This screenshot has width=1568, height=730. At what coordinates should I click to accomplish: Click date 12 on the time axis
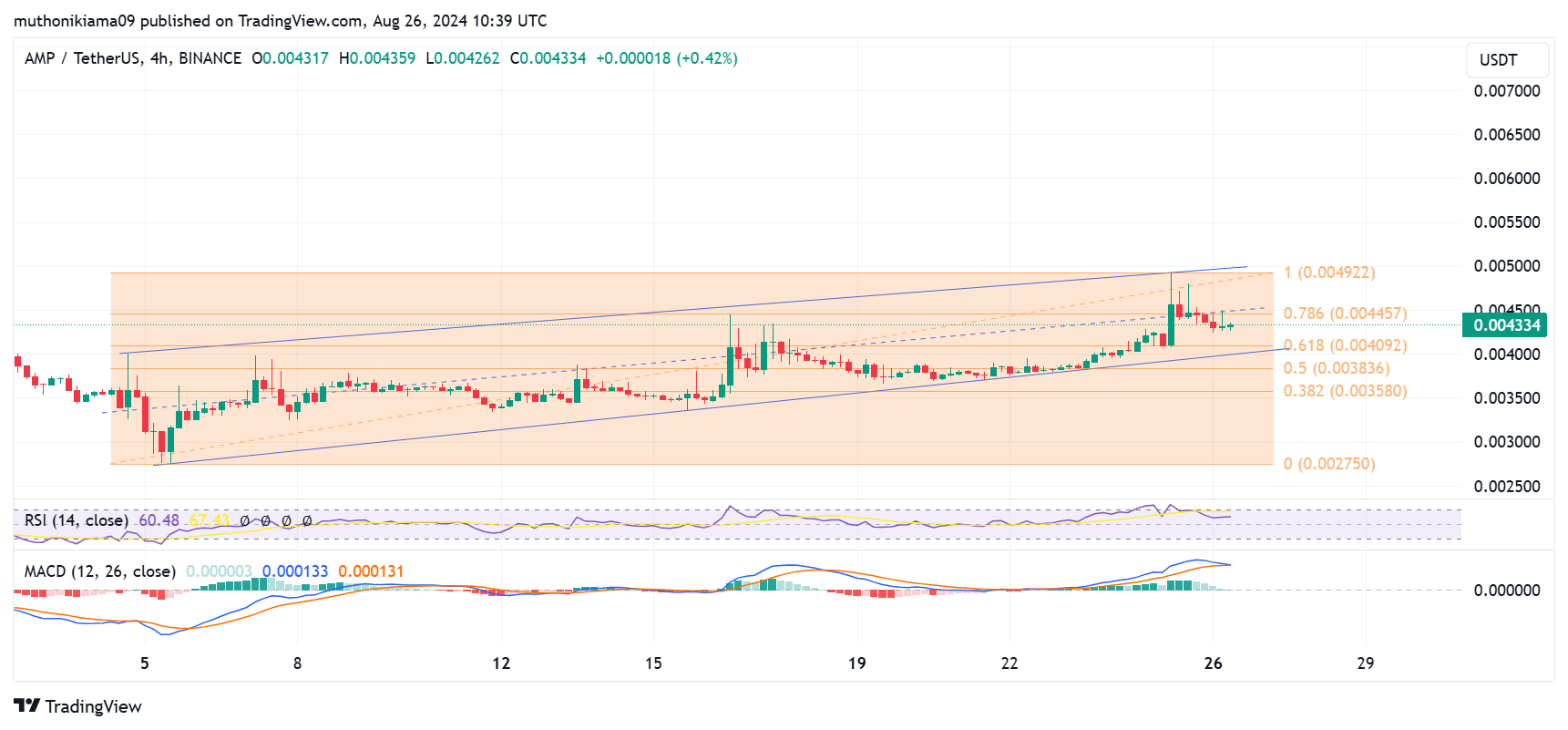pyautogui.click(x=501, y=663)
